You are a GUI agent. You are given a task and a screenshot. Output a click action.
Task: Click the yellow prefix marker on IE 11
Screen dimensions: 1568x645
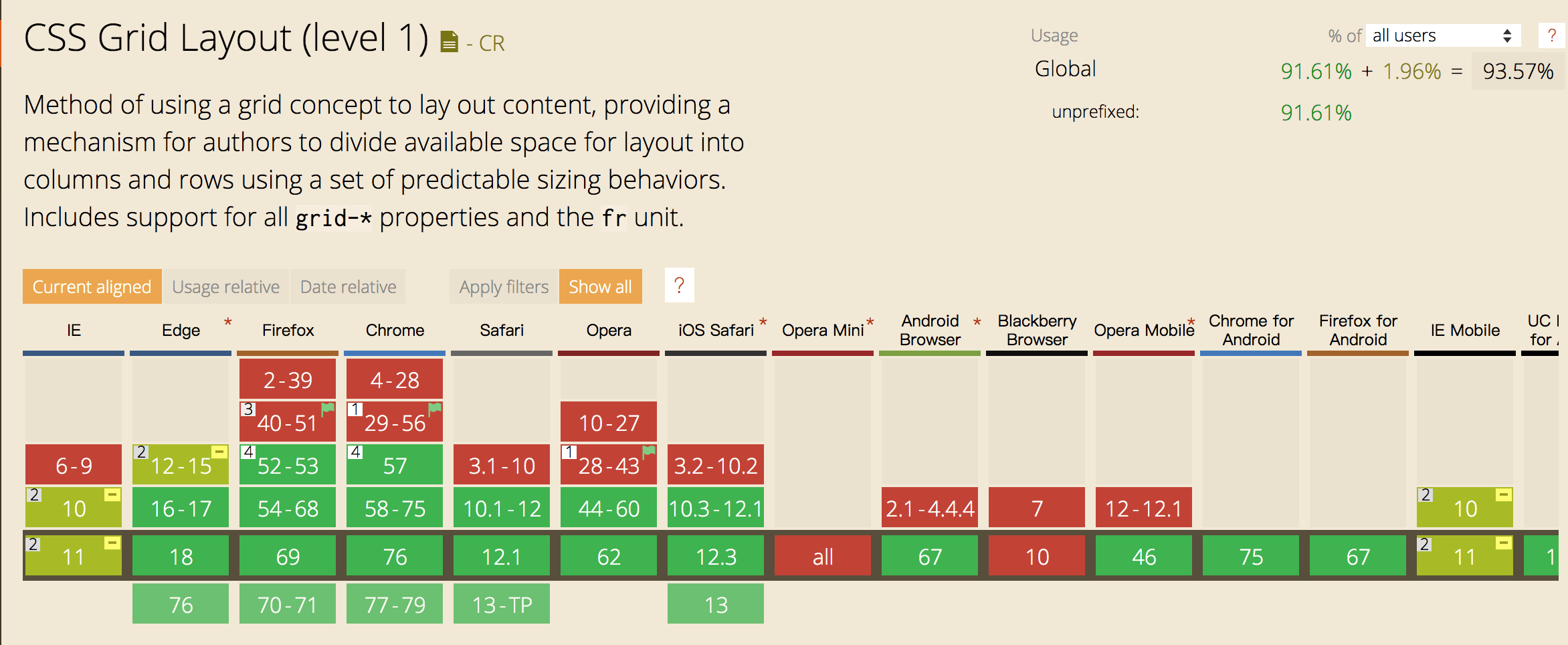(x=112, y=543)
